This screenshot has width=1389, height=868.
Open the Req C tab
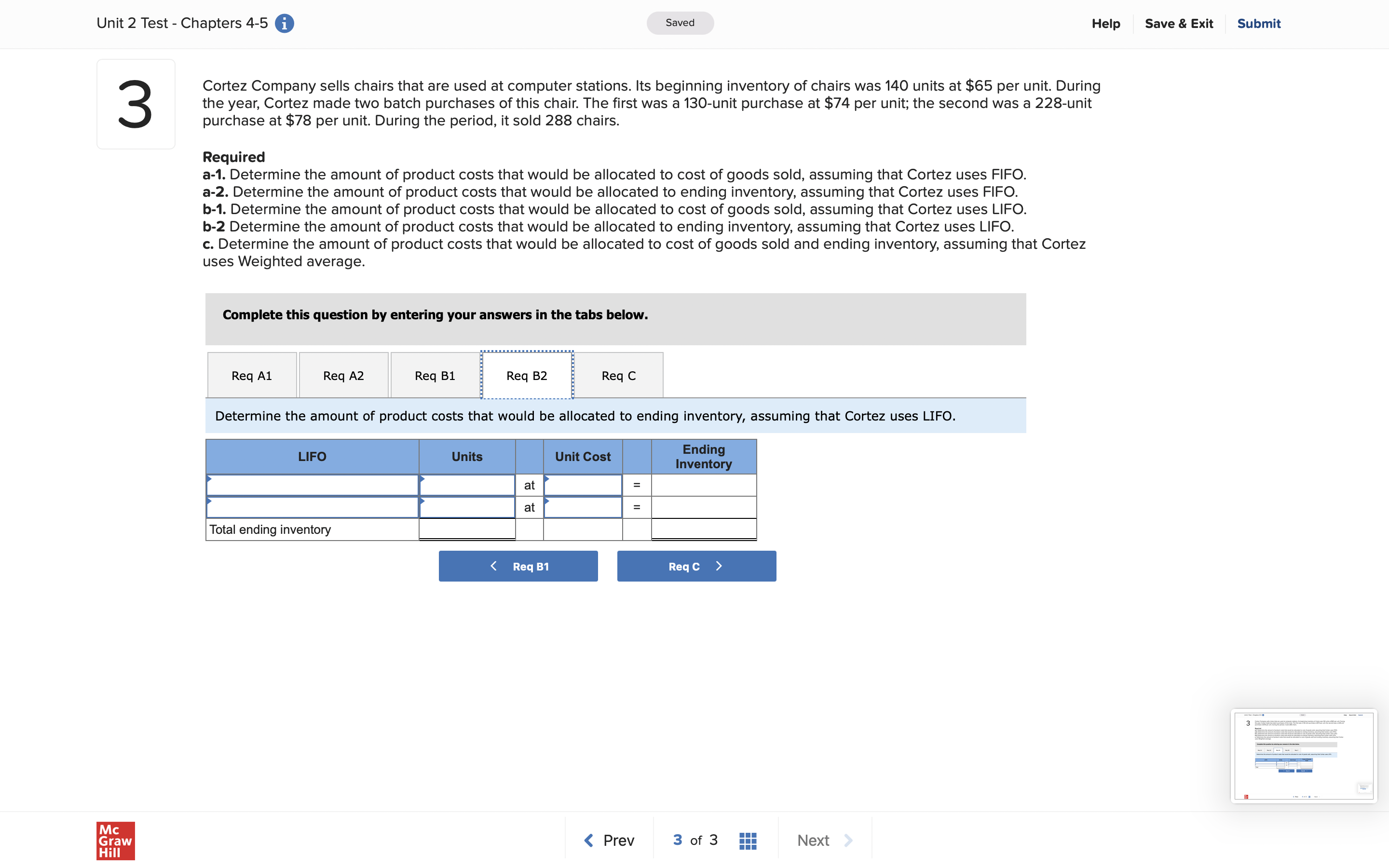tap(618, 376)
